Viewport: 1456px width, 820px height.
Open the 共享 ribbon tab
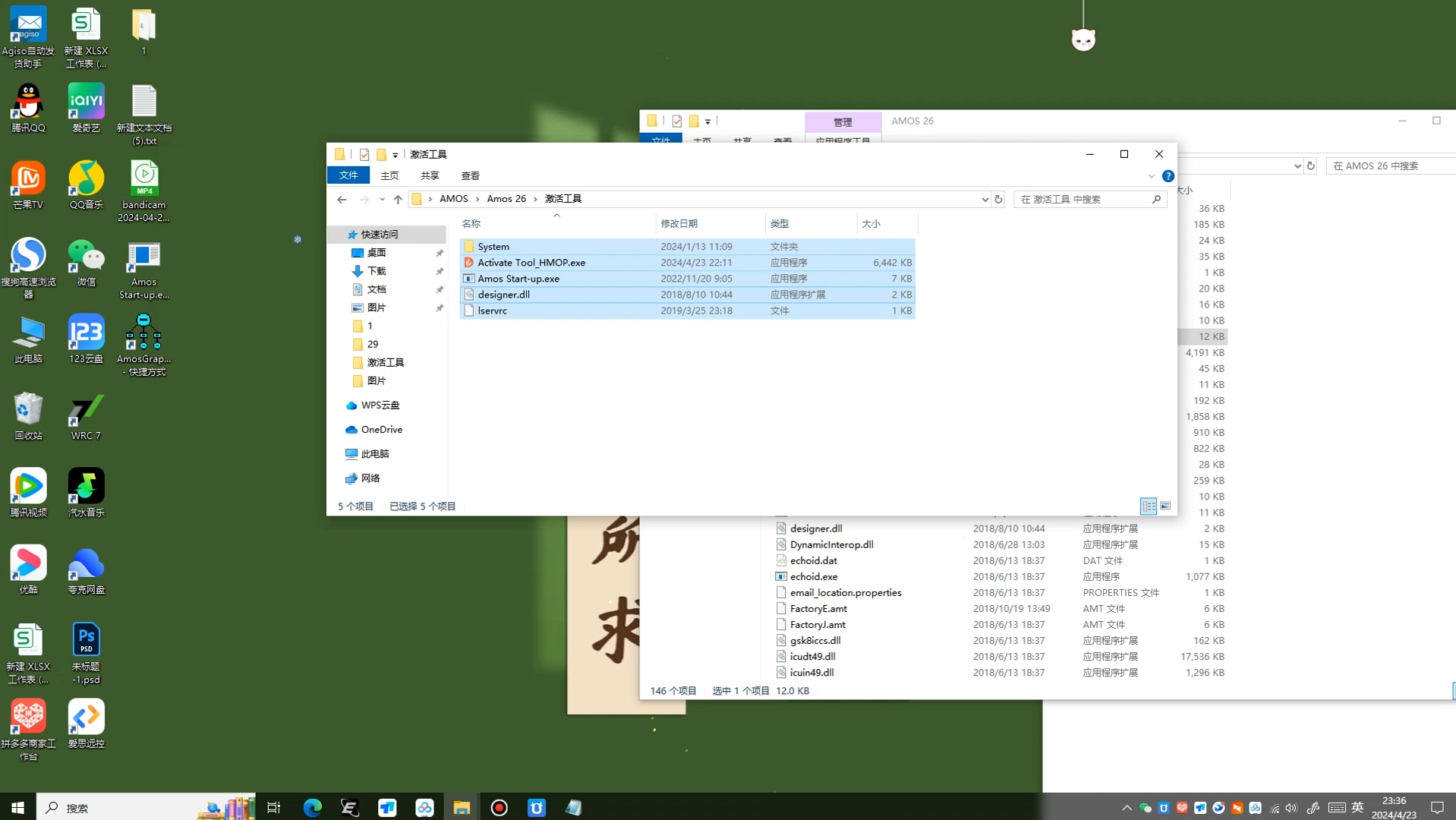(x=430, y=175)
